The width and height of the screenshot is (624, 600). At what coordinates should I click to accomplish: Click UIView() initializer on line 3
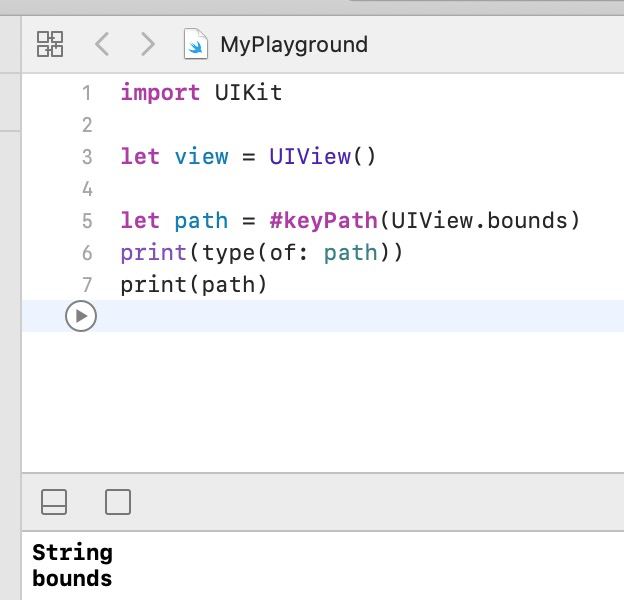click(322, 156)
